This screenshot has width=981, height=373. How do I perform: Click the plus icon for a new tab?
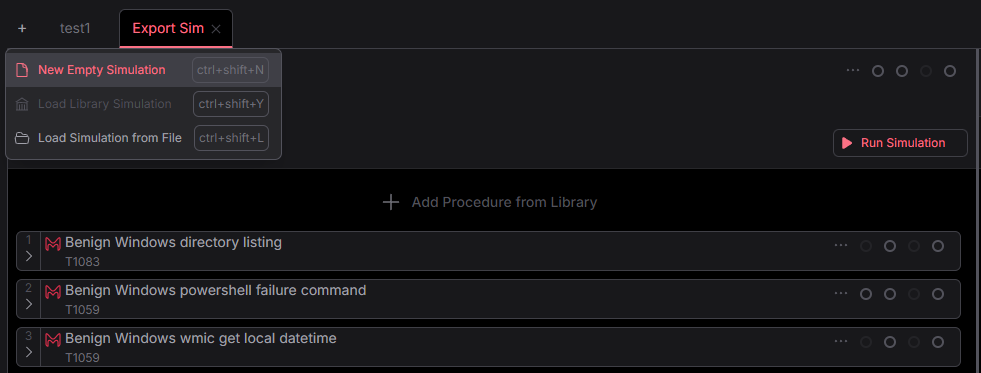pyautogui.click(x=22, y=29)
